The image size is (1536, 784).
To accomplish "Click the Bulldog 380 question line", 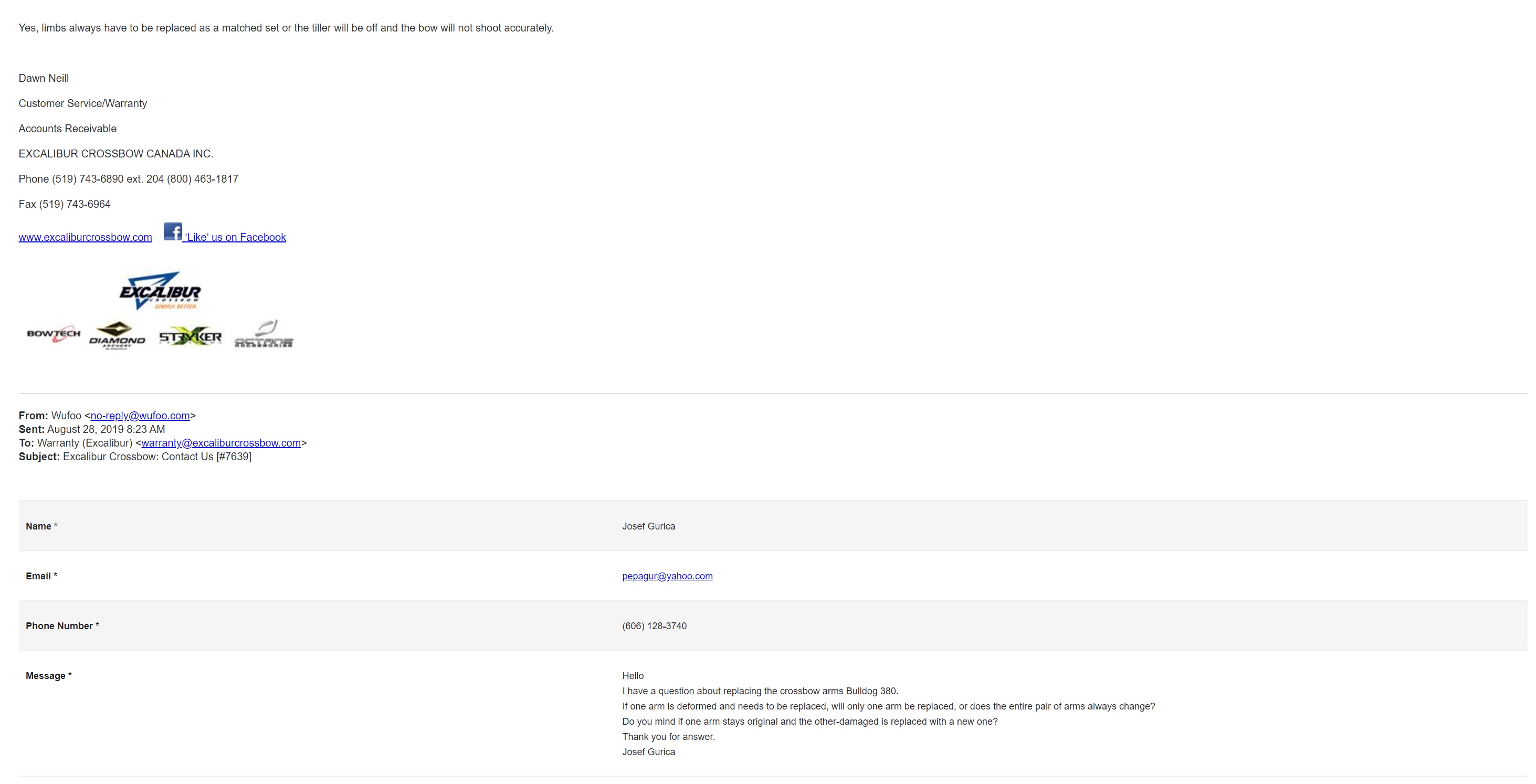I will [760, 691].
